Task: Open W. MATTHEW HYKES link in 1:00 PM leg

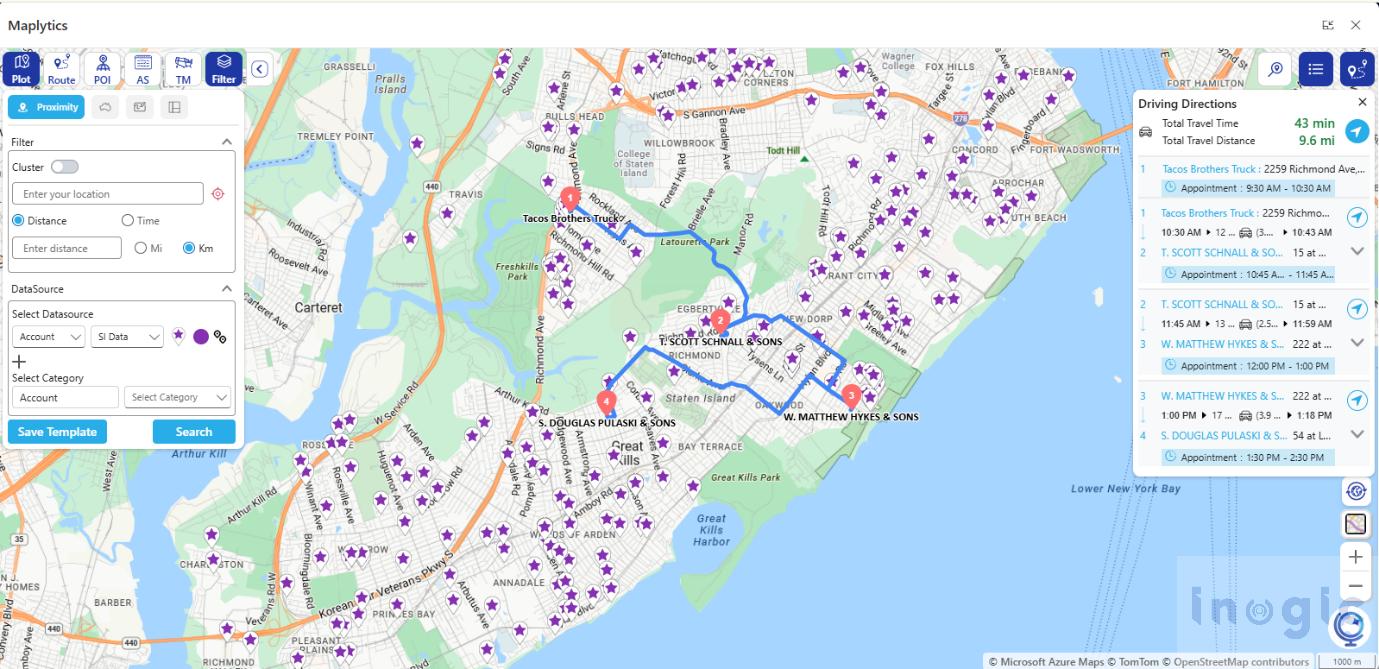Action: click(1222, 396)
